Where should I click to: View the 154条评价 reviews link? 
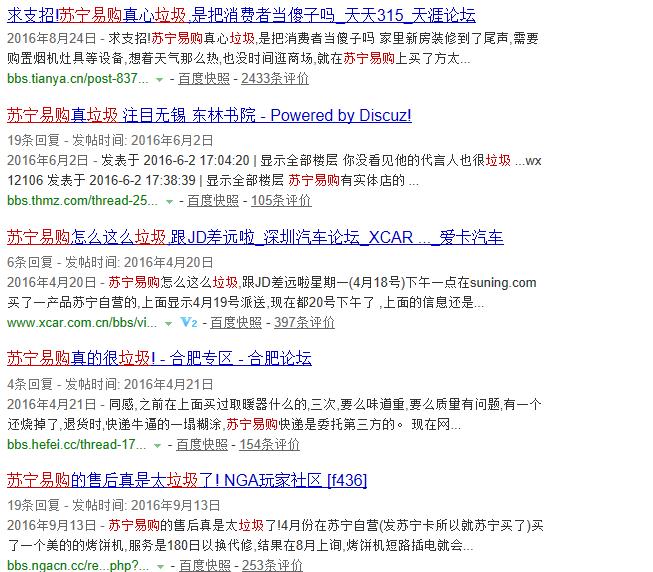click(x=269, y=445)
